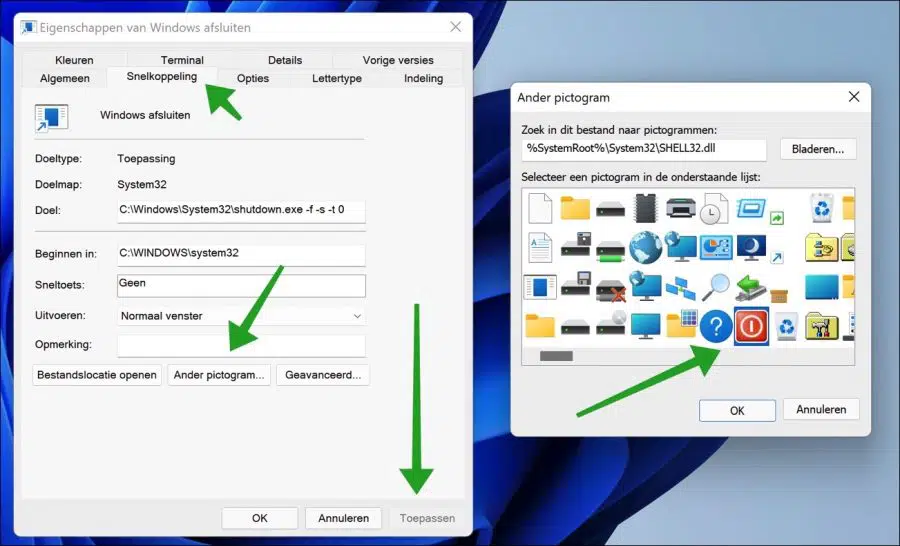Select the Snelkoppeling tab
The image size is (900, 546).
tap(162, 76)
